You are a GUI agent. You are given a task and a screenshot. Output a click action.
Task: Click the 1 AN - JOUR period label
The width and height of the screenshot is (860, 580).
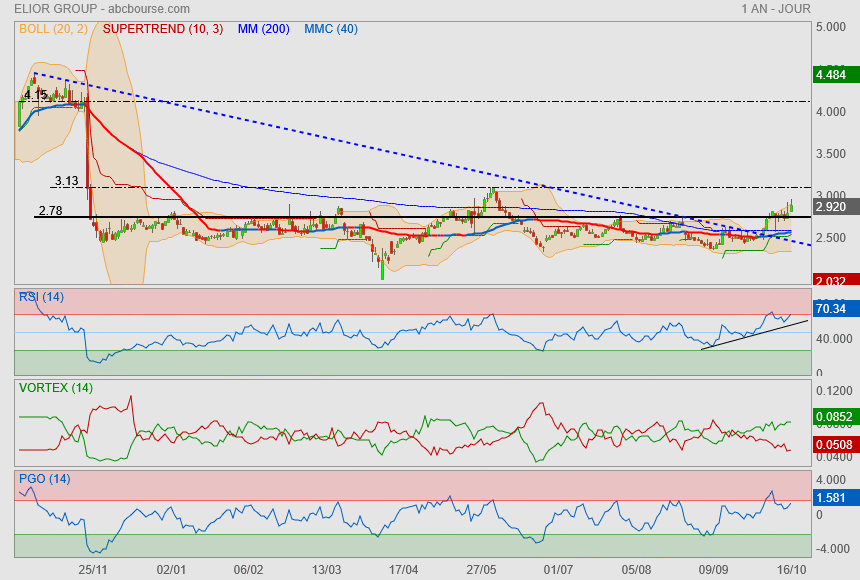point(777,8)
